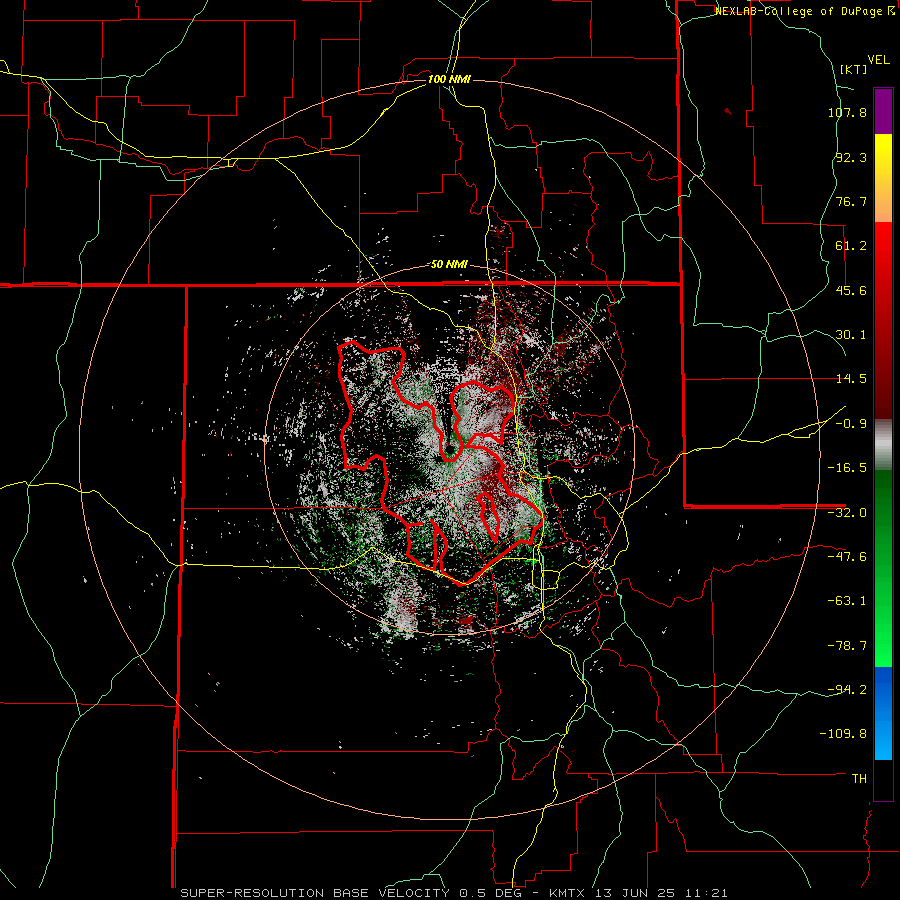Click the SUPER-RESOLUTION BASE VELOCITY caption text
Image resolution: width=900 pixels, height=900 pixels.
[x=315, y=893]
